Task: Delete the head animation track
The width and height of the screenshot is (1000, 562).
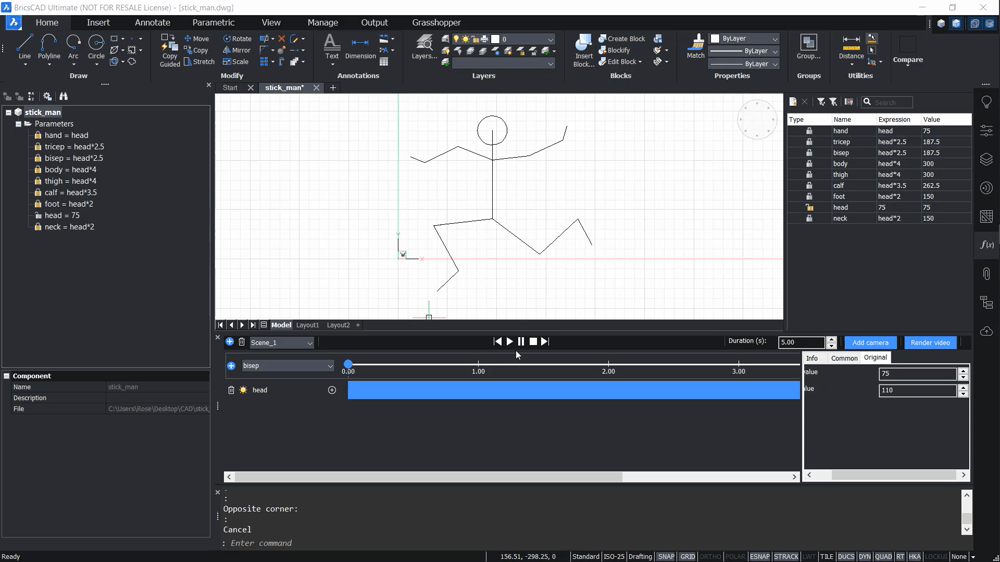Action: (231, 390)
